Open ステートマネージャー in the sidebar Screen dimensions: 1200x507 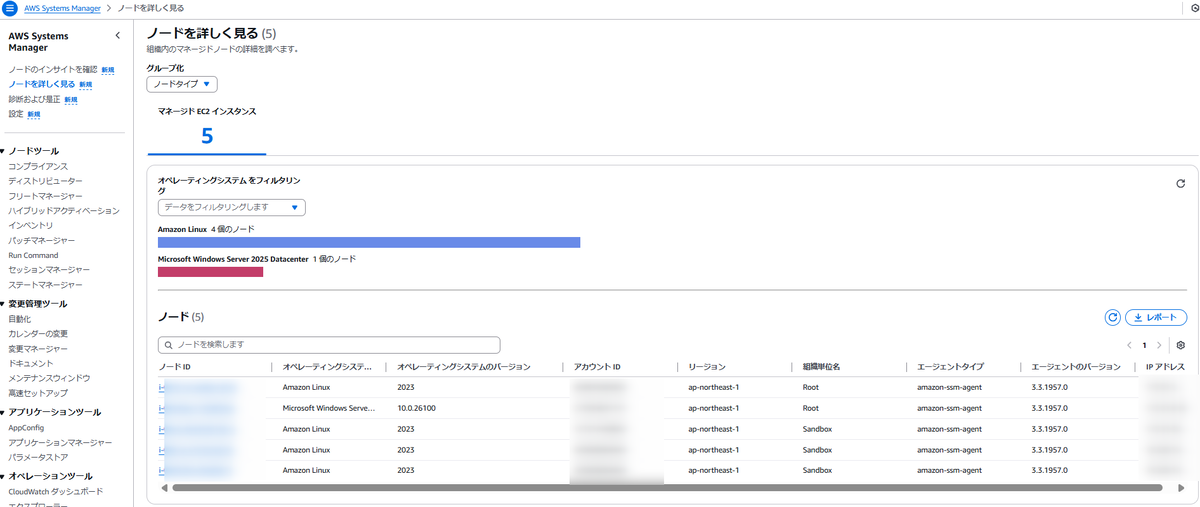click(45, 285)
